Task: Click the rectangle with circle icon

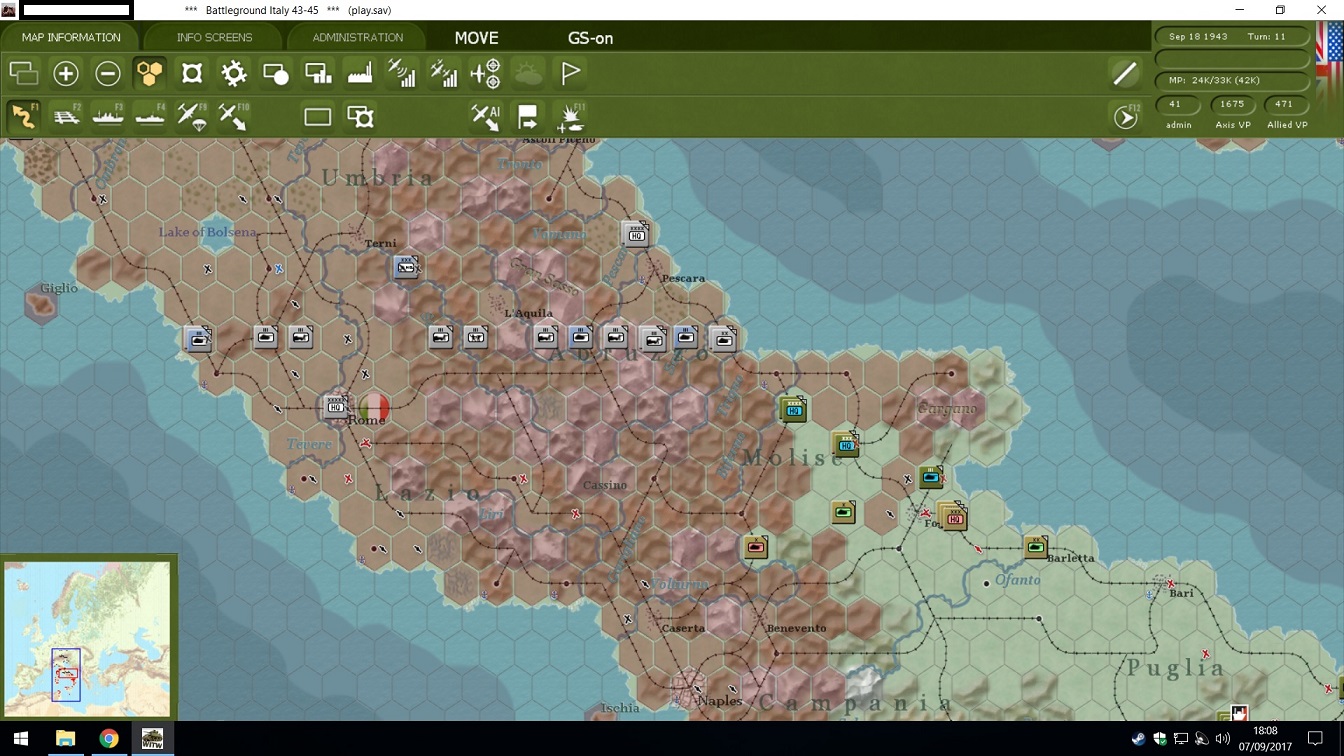Action: pos(276,73)
